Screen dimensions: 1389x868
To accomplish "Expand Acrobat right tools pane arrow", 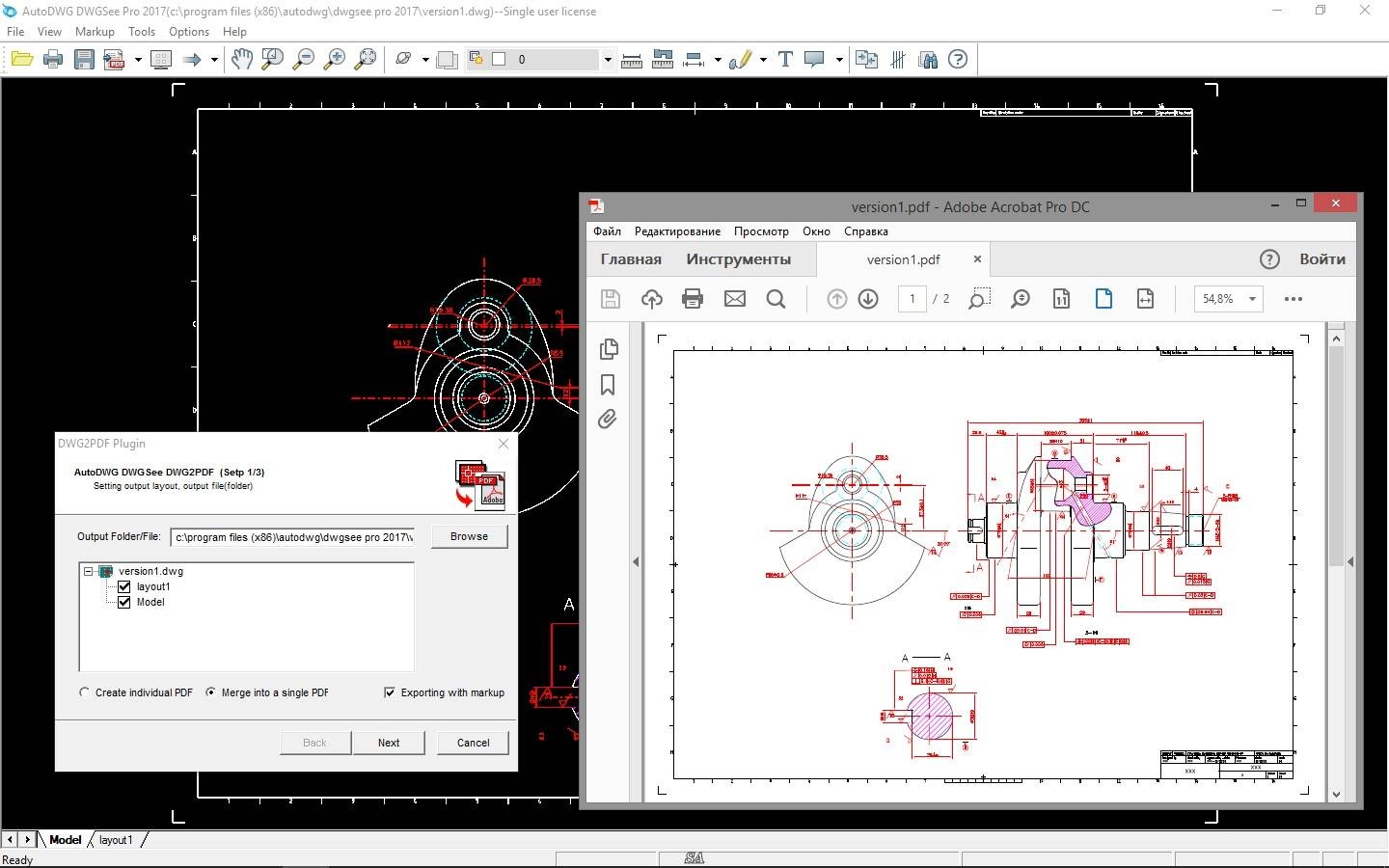I will click(x=1350, y=561).
